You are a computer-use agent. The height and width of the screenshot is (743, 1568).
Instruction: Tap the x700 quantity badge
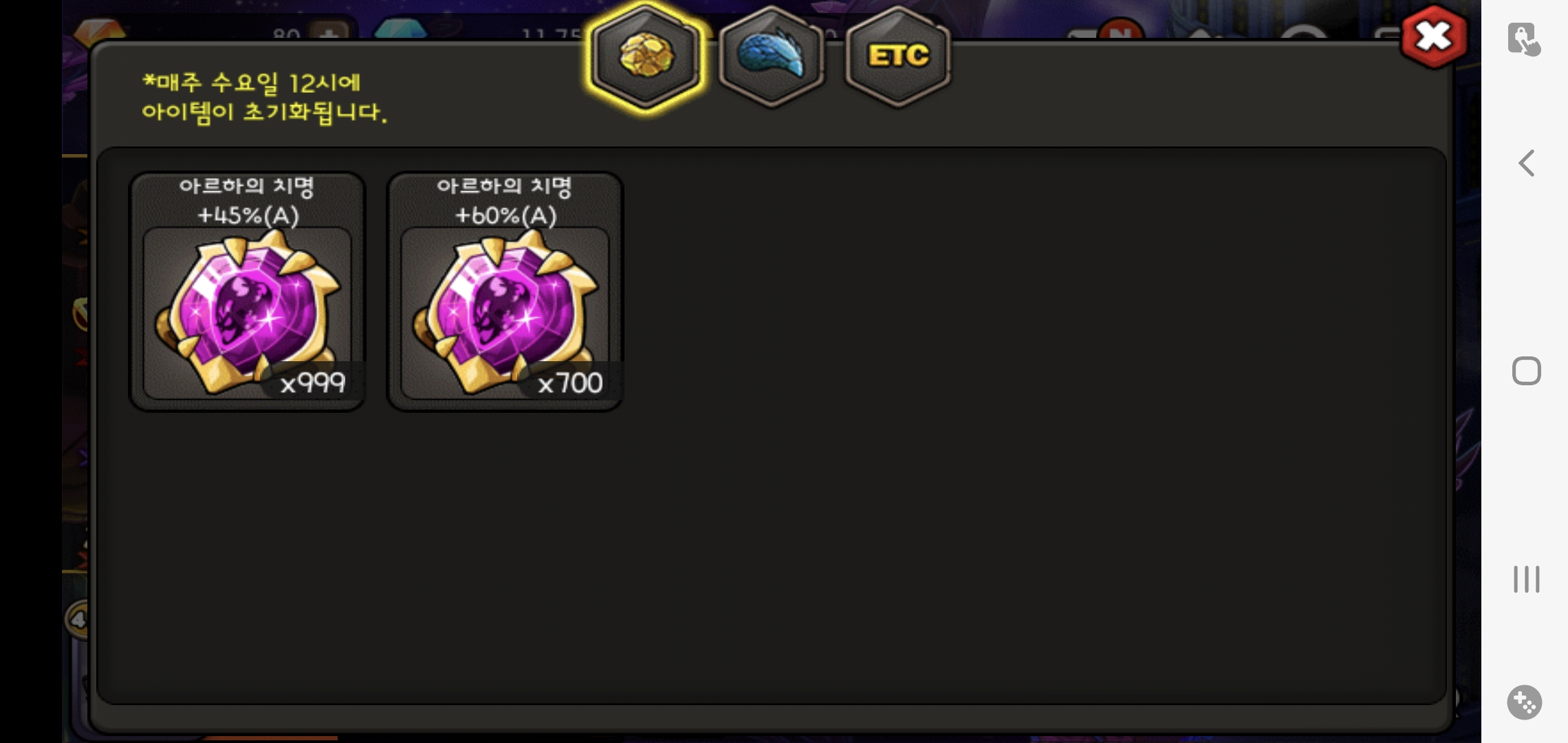pos(570,382)
